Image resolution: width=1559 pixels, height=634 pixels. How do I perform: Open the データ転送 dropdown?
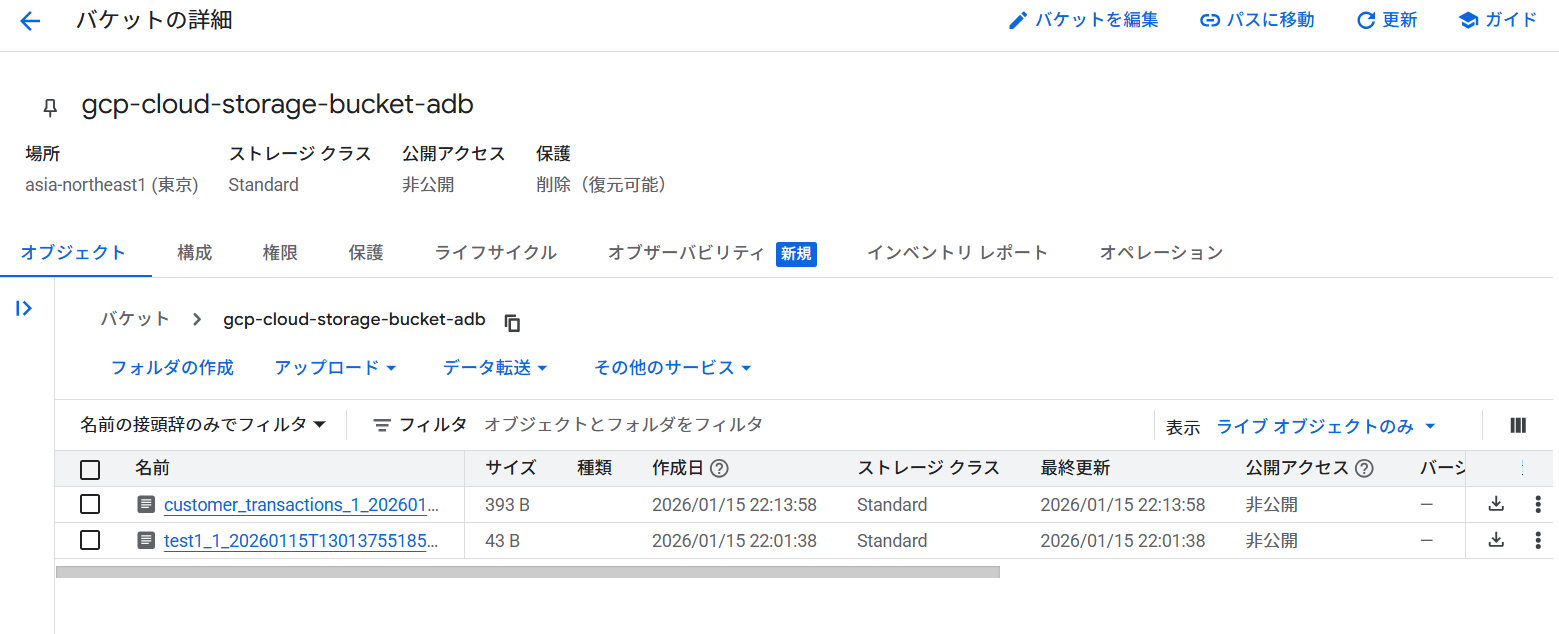coord(495,368)
